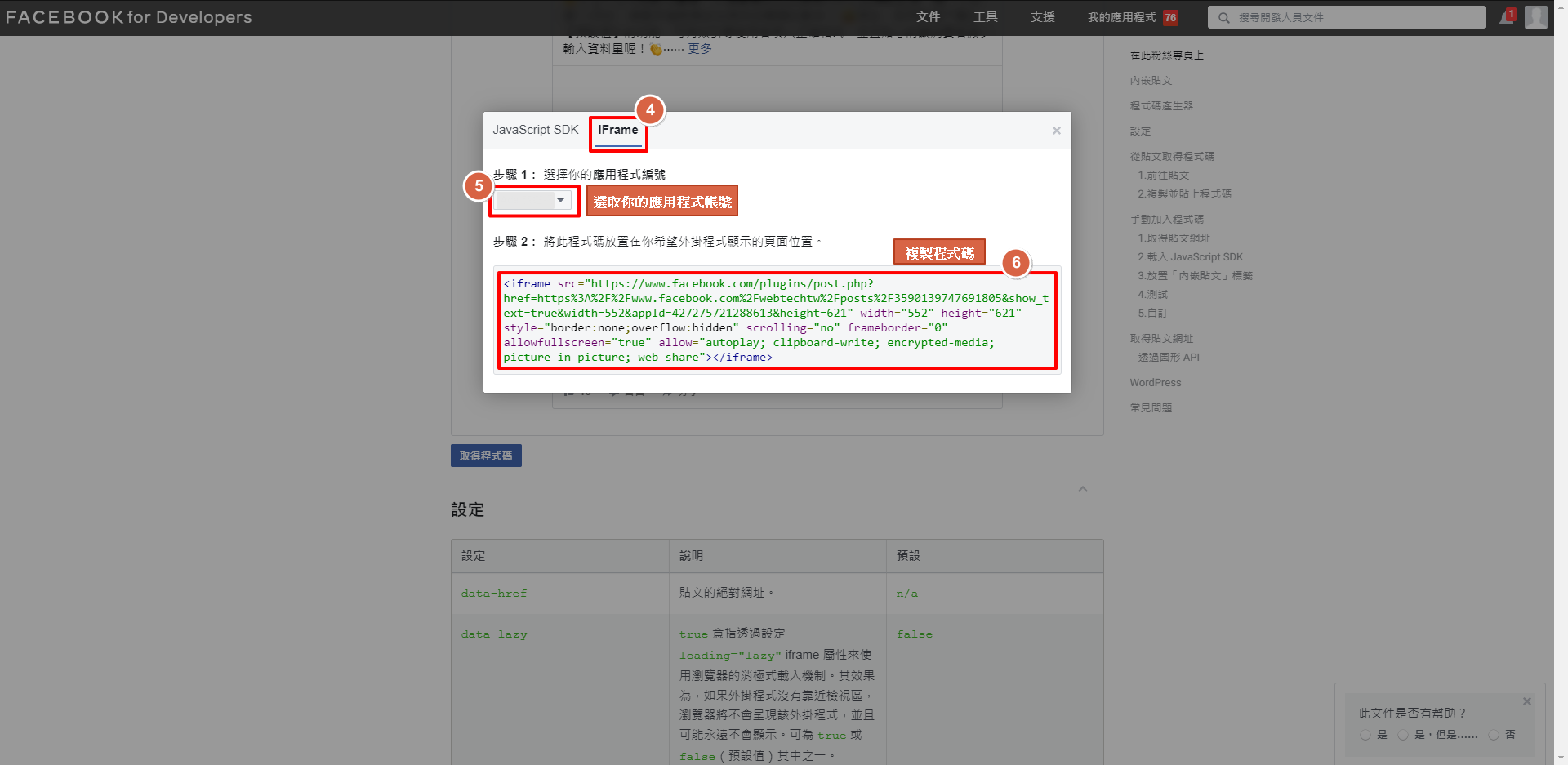Collapse the settings section chevron
The height and width of the screenshot is (765, 1568).
tap(1082, 489)
